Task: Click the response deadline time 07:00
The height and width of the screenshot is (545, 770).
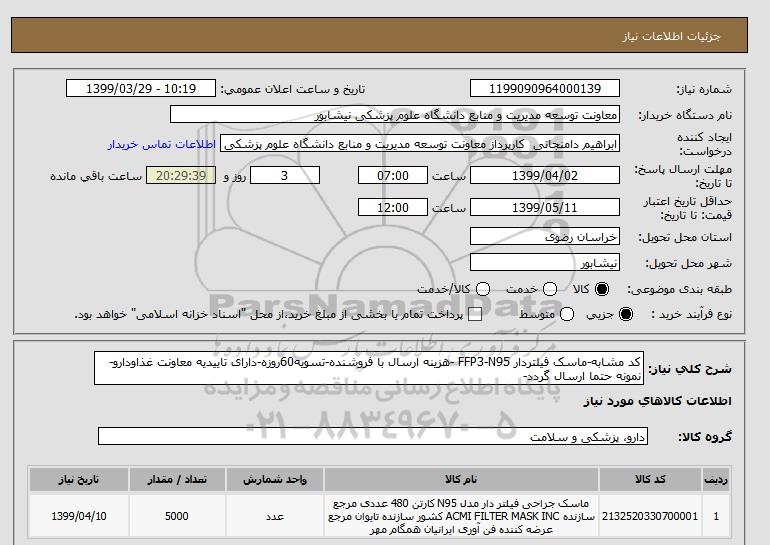Action: [x=393, y=175]
